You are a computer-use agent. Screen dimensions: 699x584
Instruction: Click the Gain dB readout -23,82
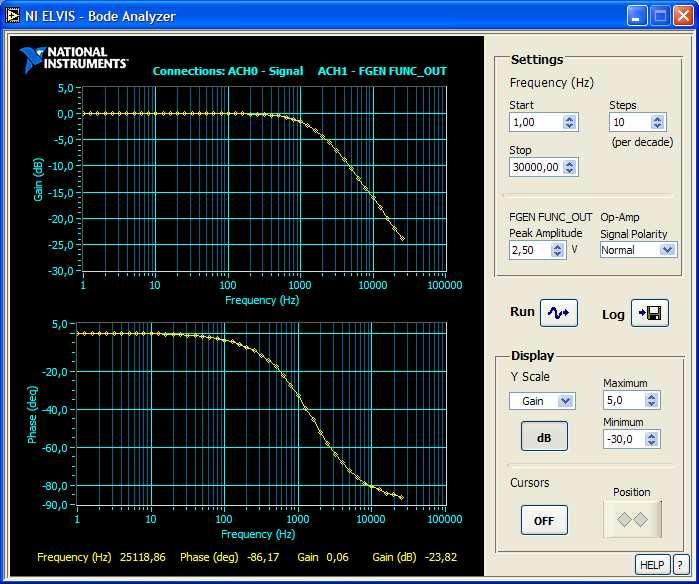point(441,557)
